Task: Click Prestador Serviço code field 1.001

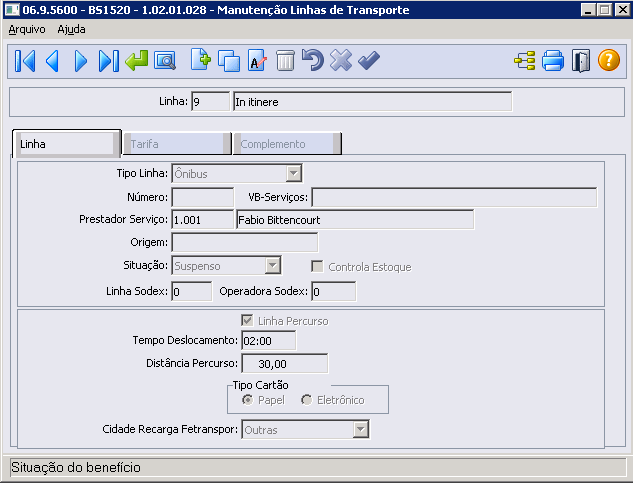Action: (x=203, y=220)
